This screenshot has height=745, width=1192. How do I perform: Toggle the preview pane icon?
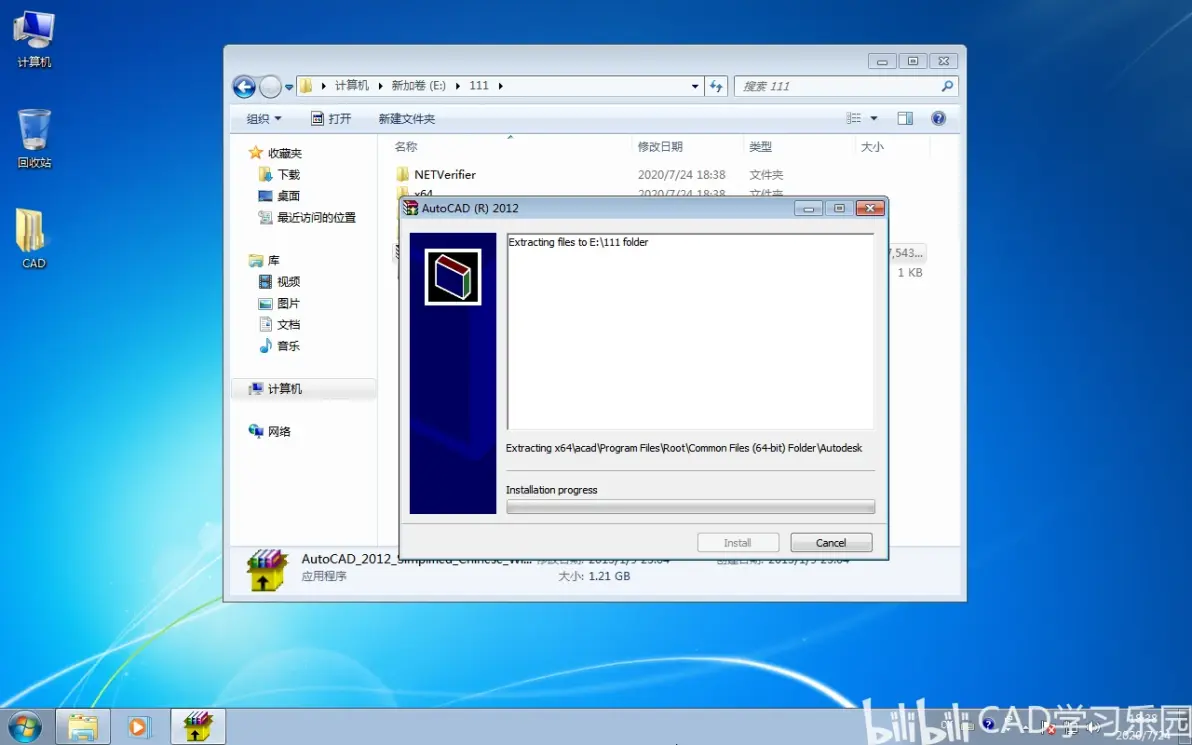905,118
